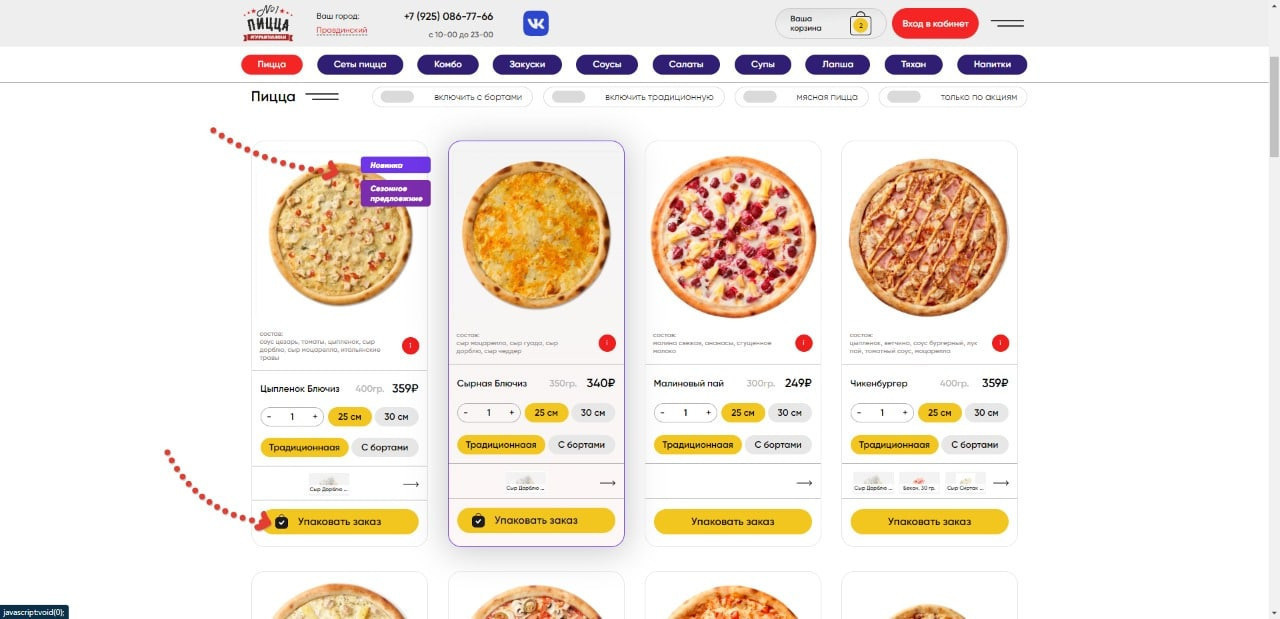This screenshot has width=1280, height=619.
Task: Open the VK social network icon
Action: tap(536, 23)
